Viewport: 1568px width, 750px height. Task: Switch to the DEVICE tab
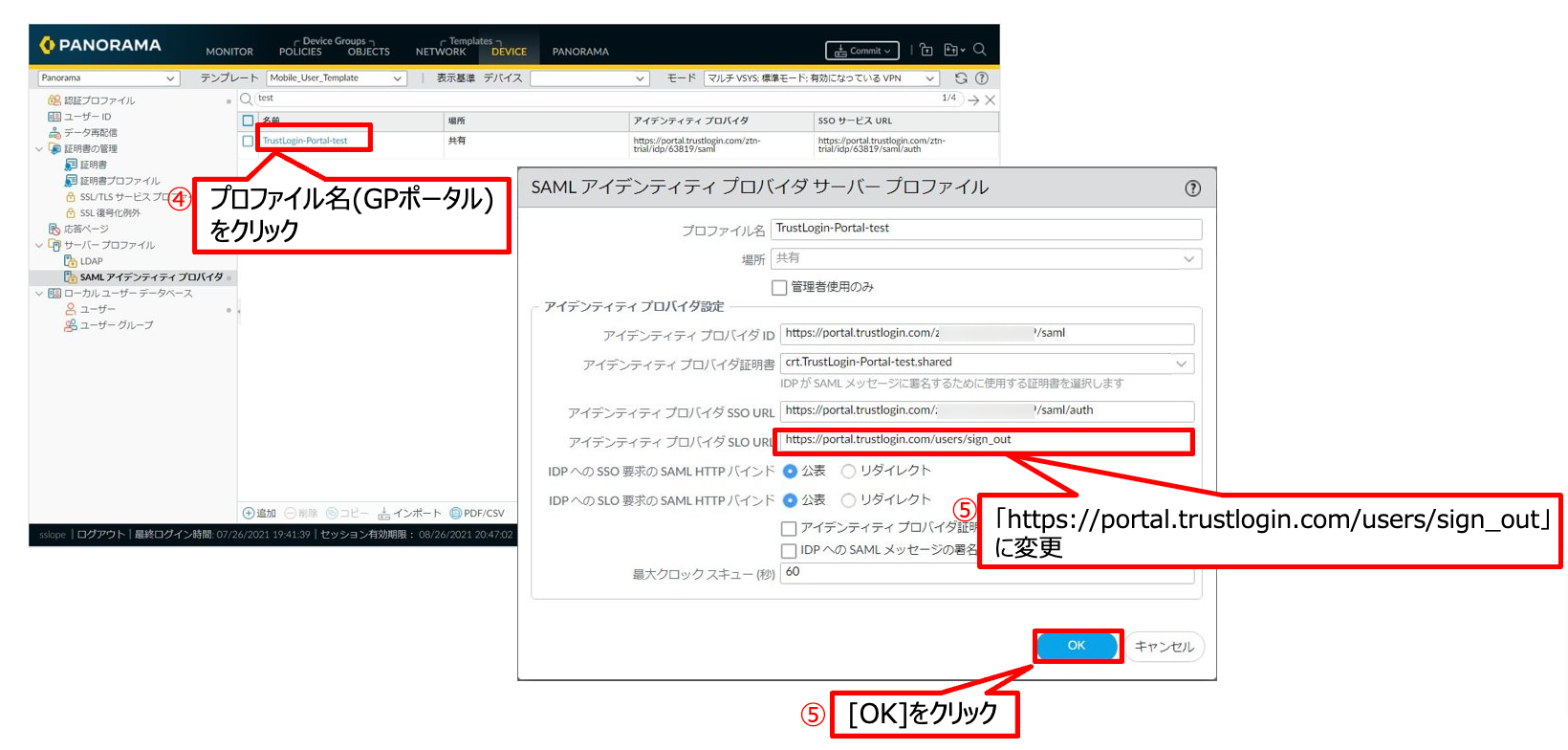coord(509,52)
